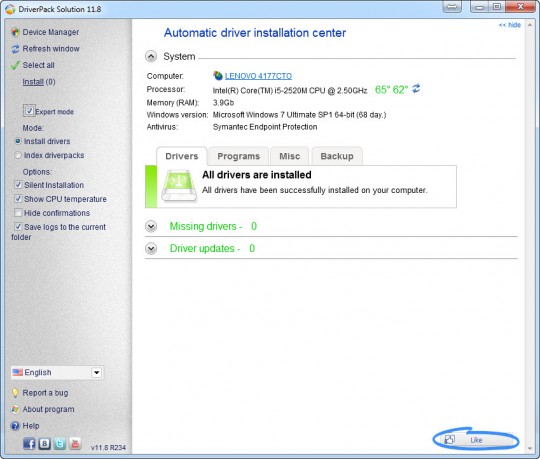
Task: Click the Report a bug lightbulb icon
Action: coord(15,393)
